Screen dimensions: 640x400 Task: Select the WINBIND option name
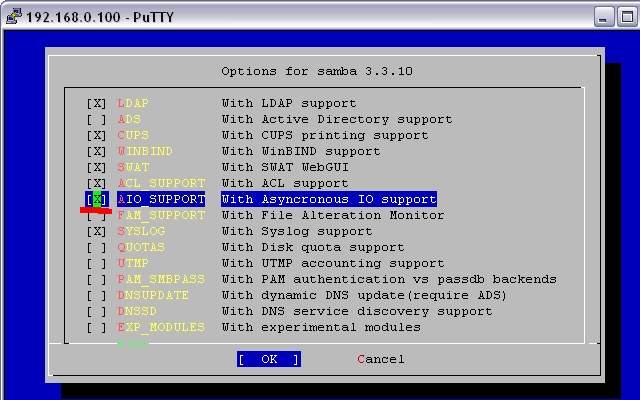tap(145, 151)
